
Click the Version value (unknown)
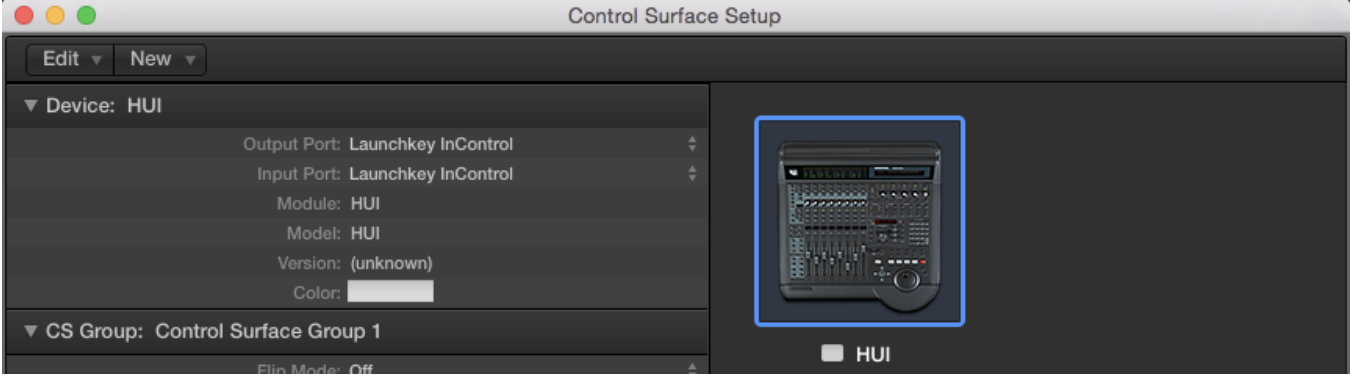[391, 263]
